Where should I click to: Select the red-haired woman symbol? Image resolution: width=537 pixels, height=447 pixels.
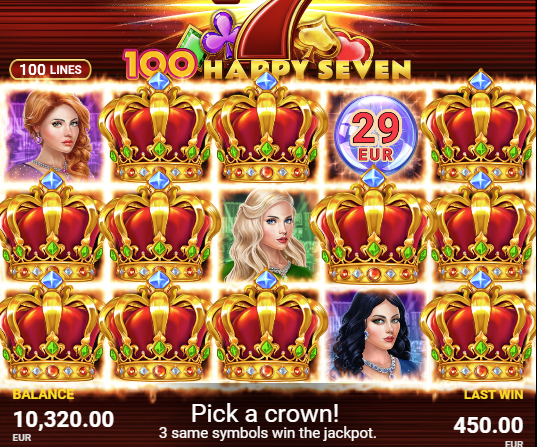click(55, 135)
